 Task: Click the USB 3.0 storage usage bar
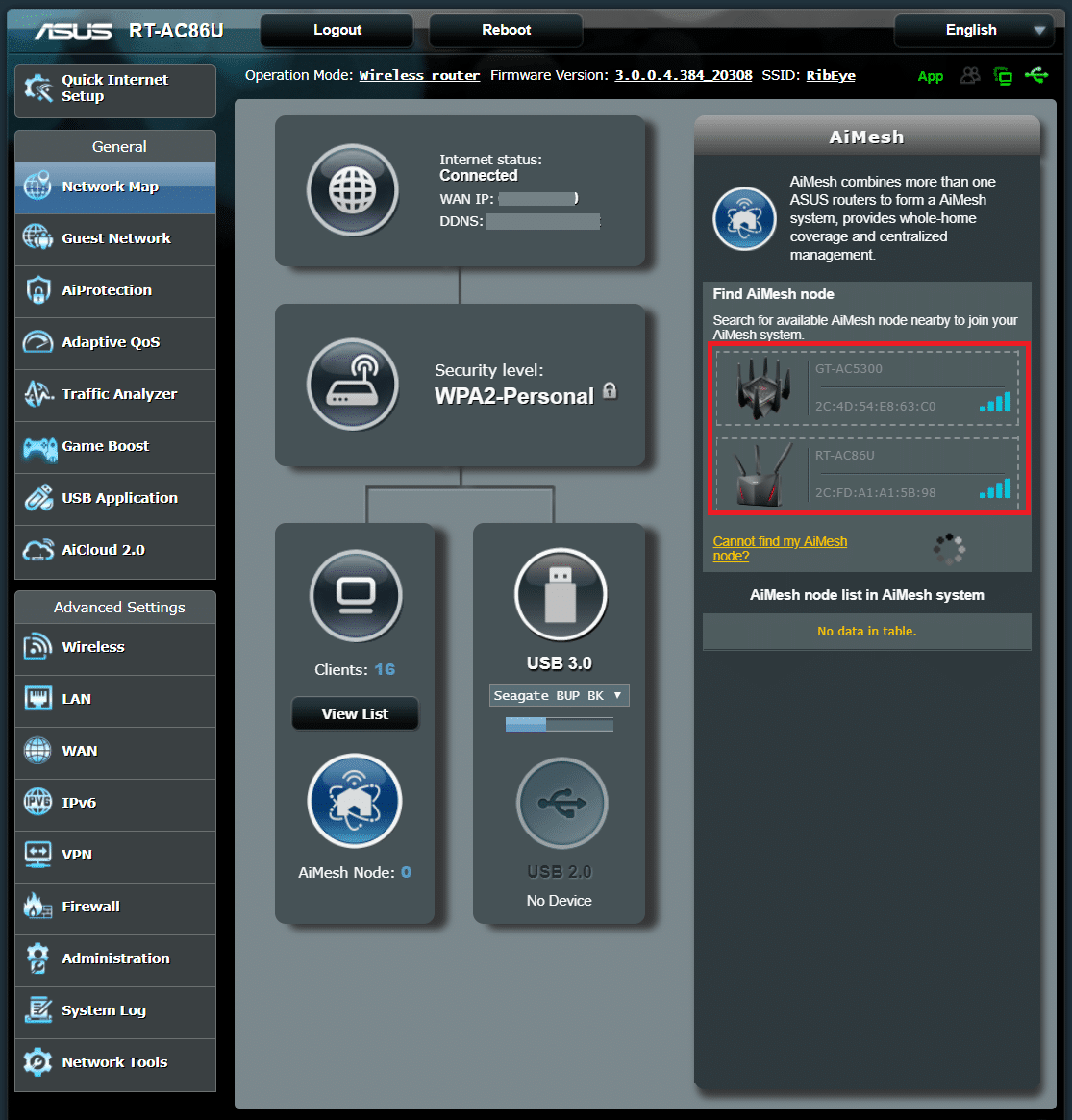(560, 724)
